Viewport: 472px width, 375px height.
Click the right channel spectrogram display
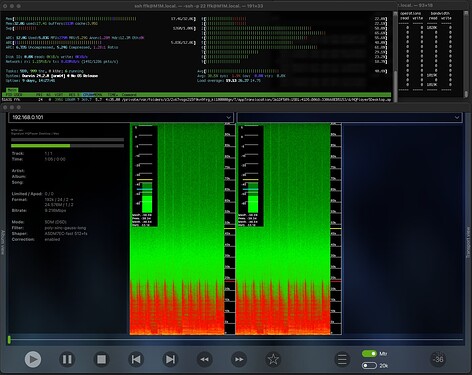(283, 229)
